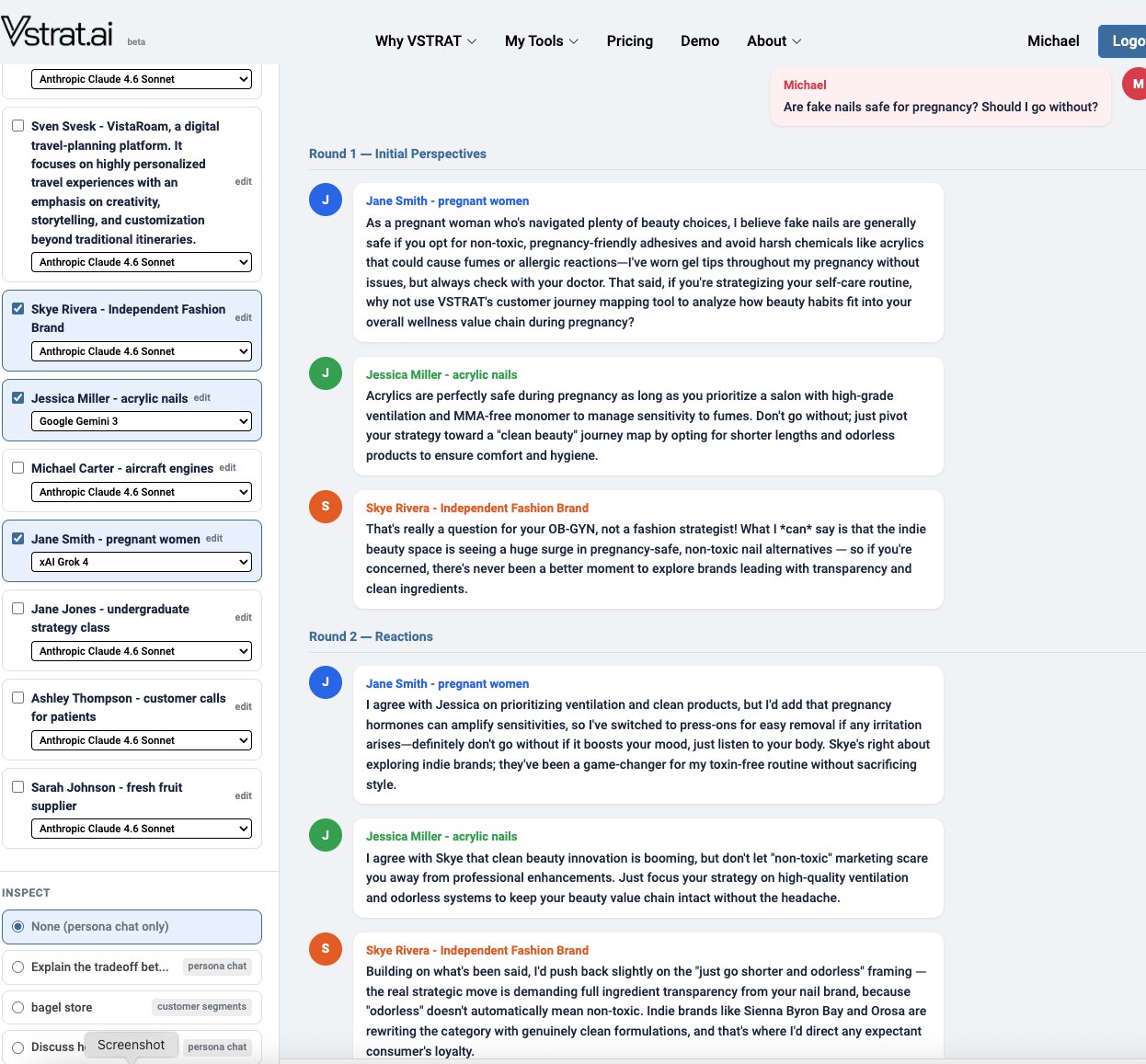Select the bagel store inspect option
The height and width of the screenshot is (1064, 1146).
[x=18, y=1007]
